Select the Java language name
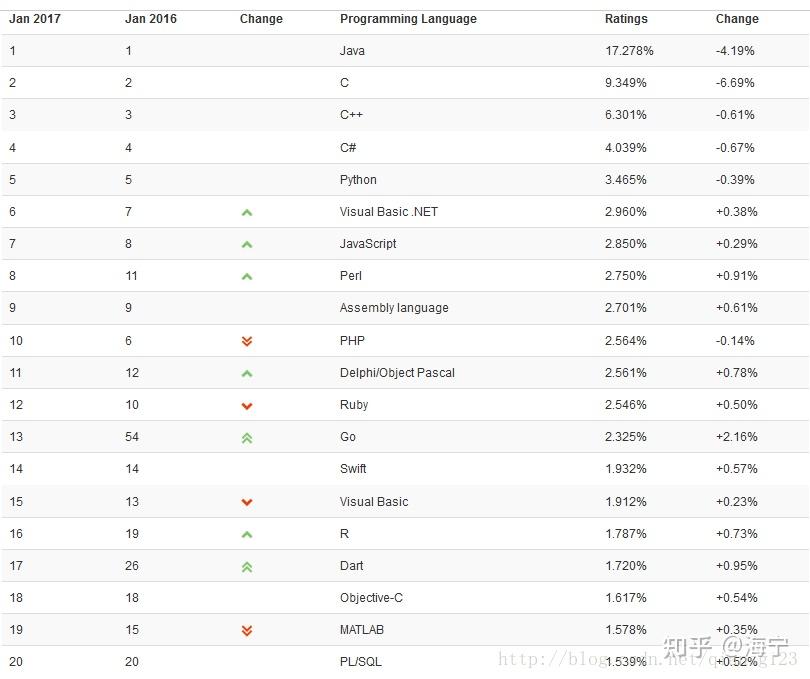810x679 pixels. (x=352, y=51)
